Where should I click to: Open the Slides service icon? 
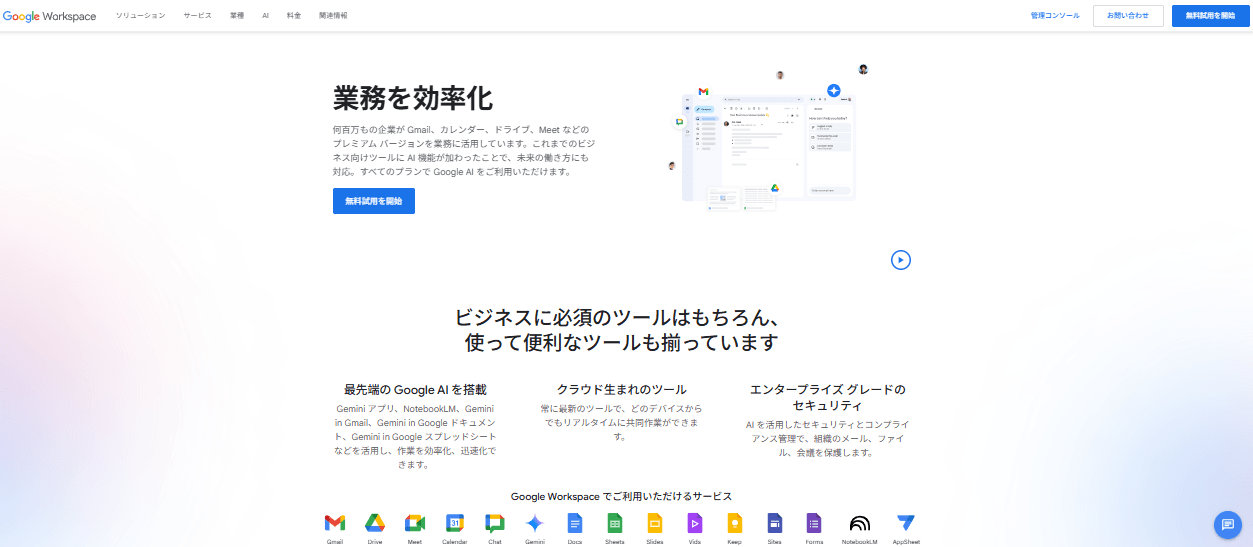(655, 523)
